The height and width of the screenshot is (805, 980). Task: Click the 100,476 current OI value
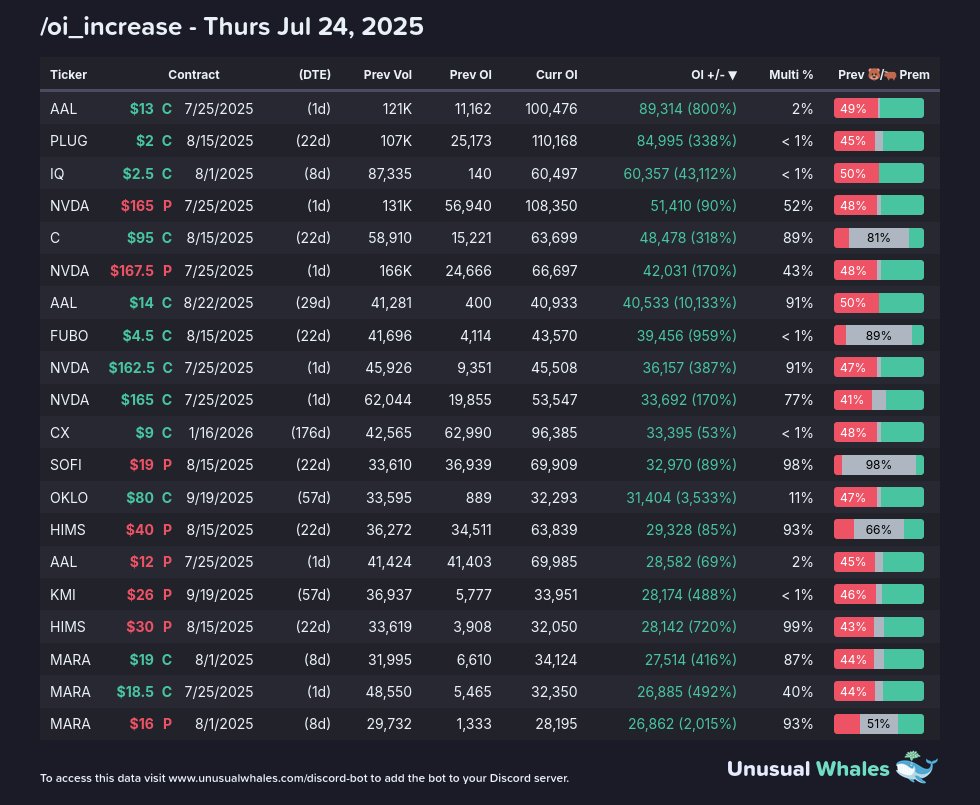click(x=551, y=109)
